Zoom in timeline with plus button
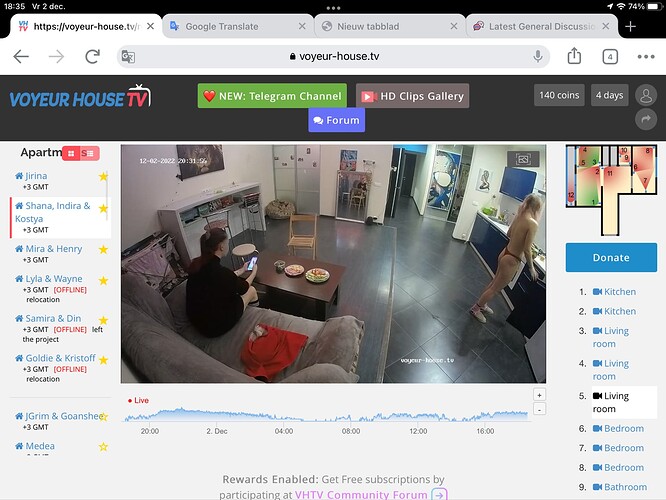The height and width of the screenshot is (500, 666). [539, 395]
